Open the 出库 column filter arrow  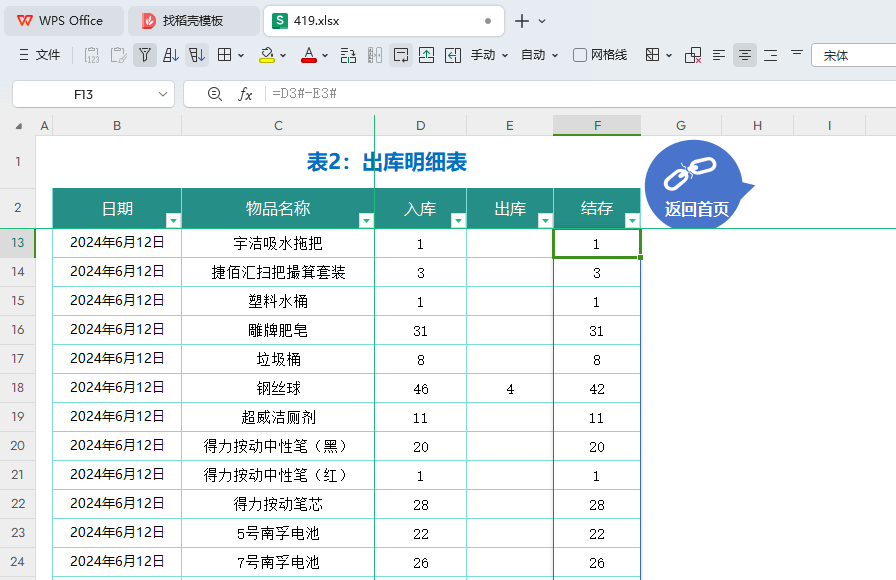pyautogui.click(x=545, y=220)
